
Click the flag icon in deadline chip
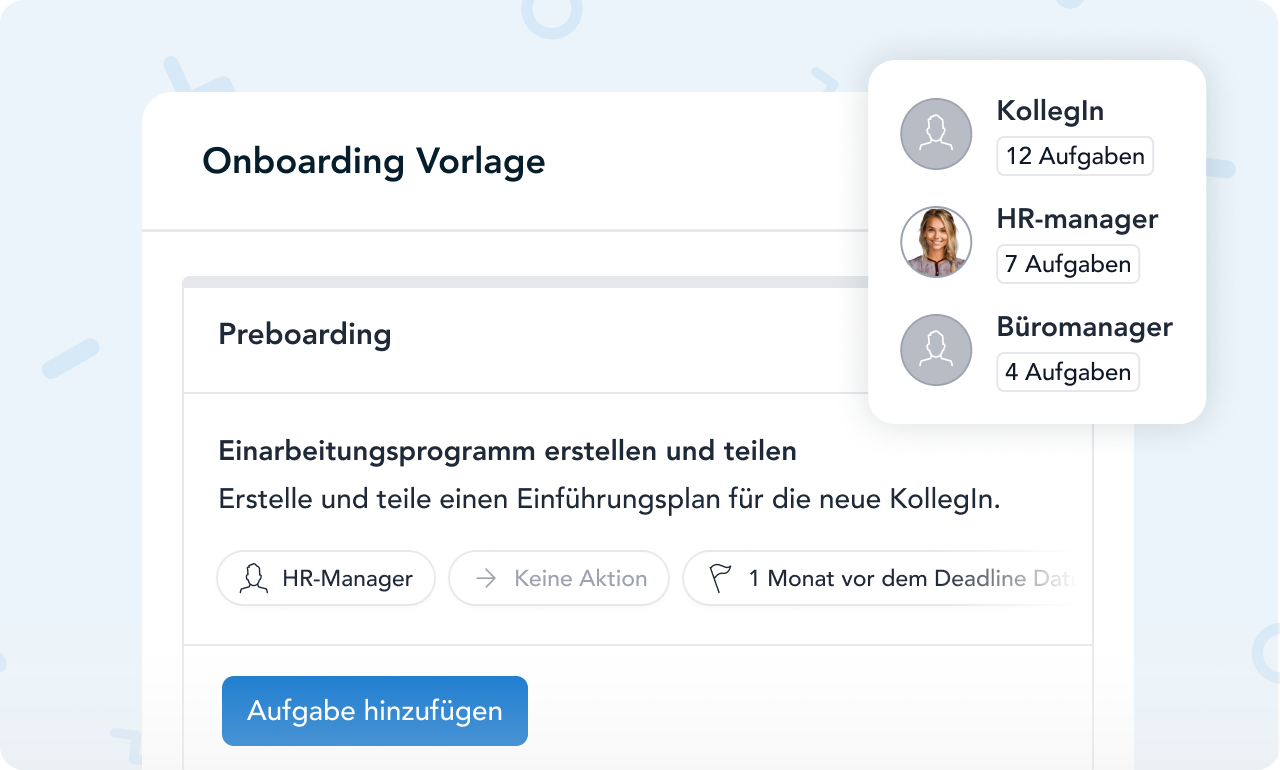(720, 578)
